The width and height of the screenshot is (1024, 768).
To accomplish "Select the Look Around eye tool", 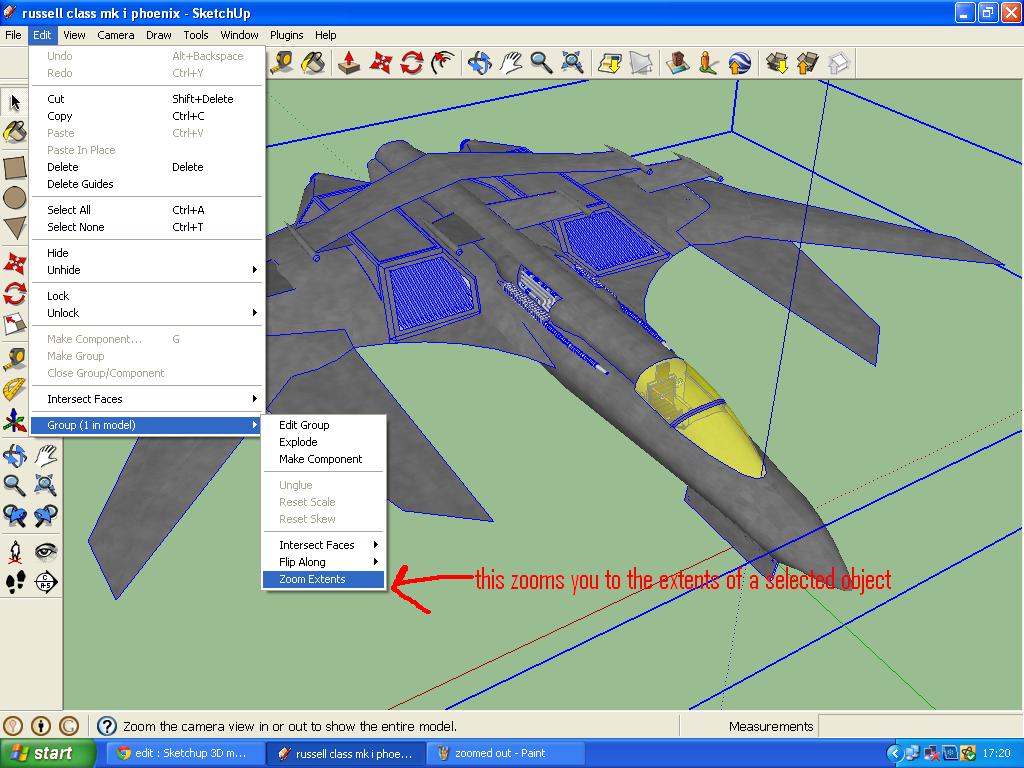I will [x=45, y=552].
